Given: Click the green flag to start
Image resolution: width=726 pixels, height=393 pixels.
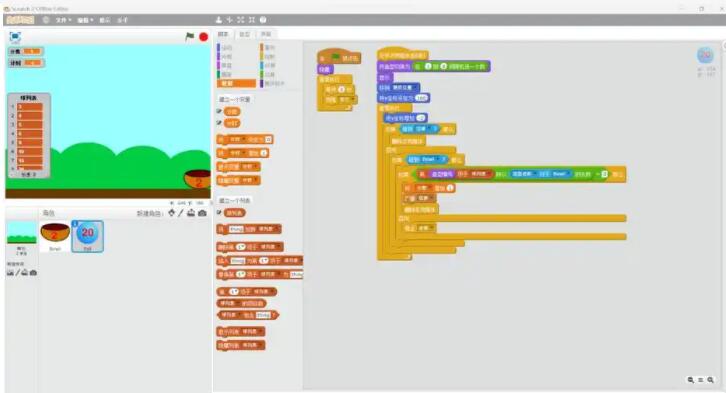Looking at the screenshot, I should [x=189, y=37].
